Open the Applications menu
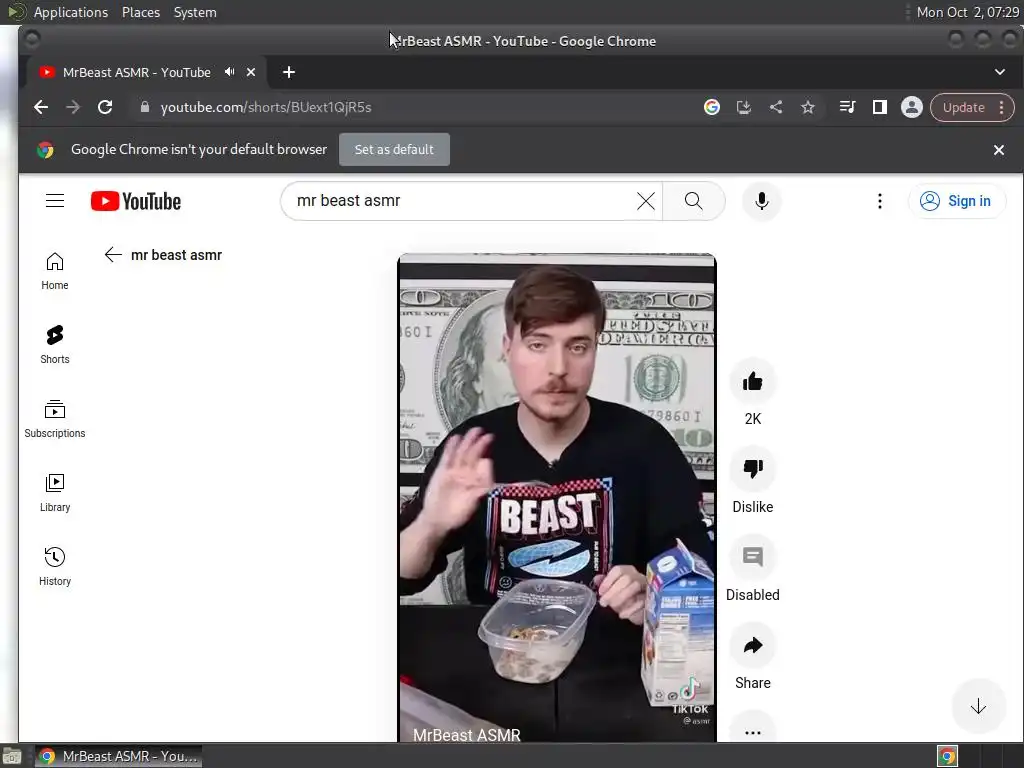The image size is (1024, 768). coord(71,12)
